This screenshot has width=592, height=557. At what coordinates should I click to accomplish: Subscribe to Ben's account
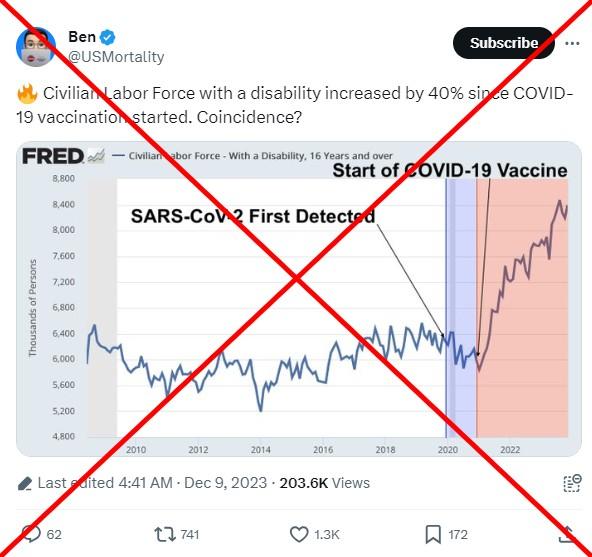point(504,43)
